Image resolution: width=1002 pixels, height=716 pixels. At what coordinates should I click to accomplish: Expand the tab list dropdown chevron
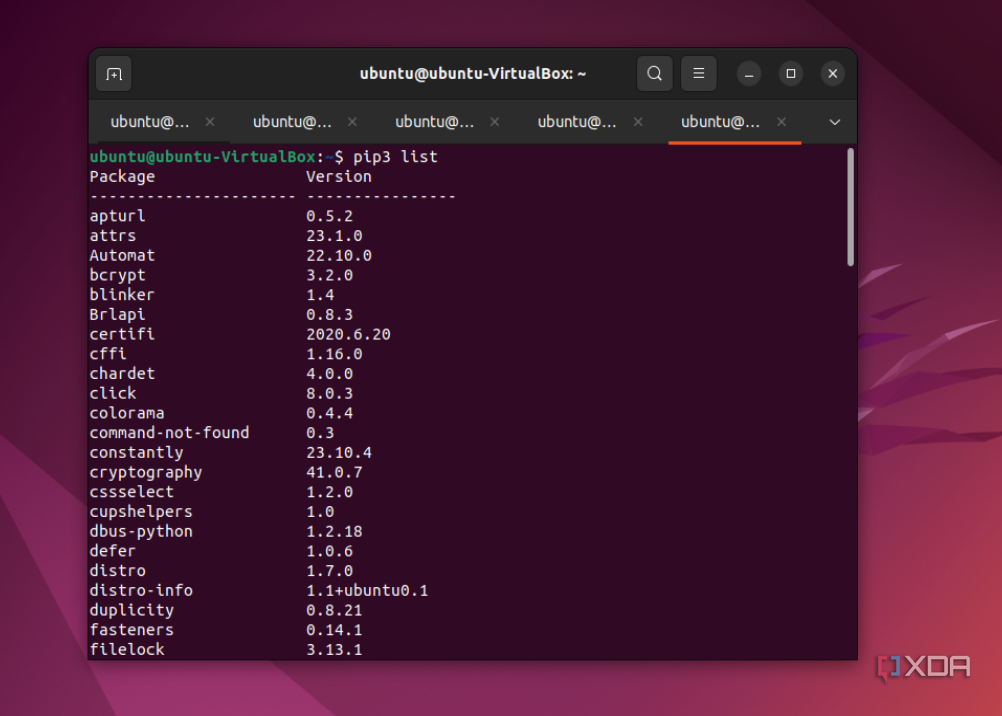click(835, 122)
